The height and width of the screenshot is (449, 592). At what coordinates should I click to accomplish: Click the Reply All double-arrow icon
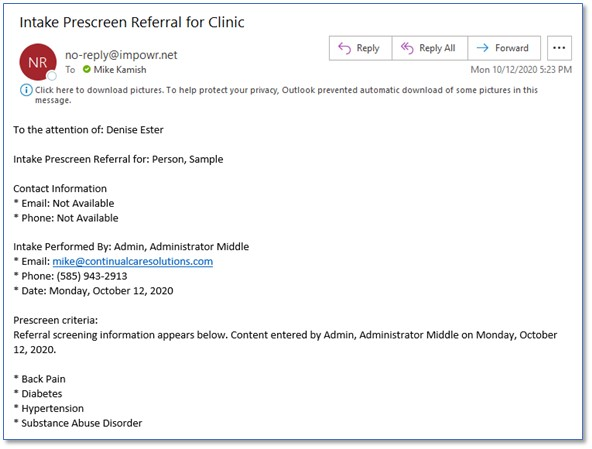tap(407, 48)
